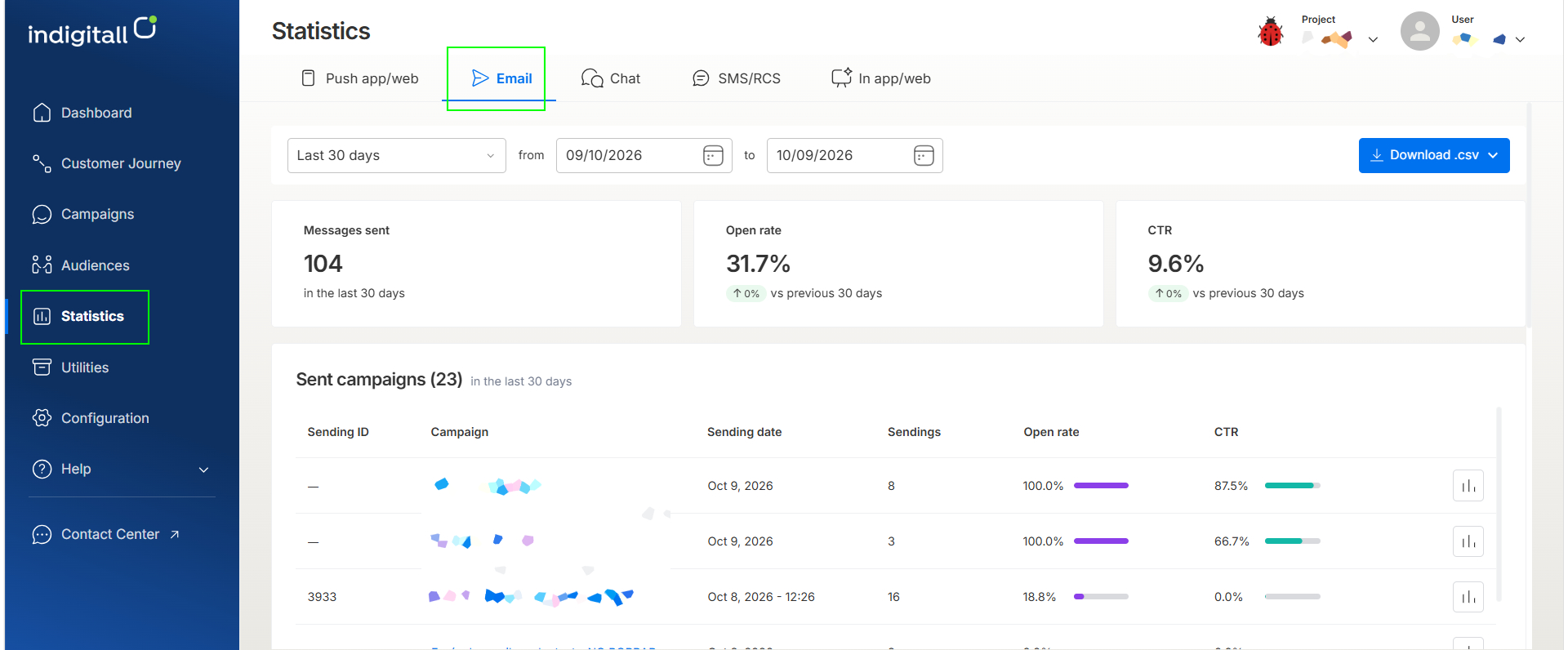View chart for the 87.5% CTR campaign
Screen dimensions: 1568x650
pos(1468,486)
